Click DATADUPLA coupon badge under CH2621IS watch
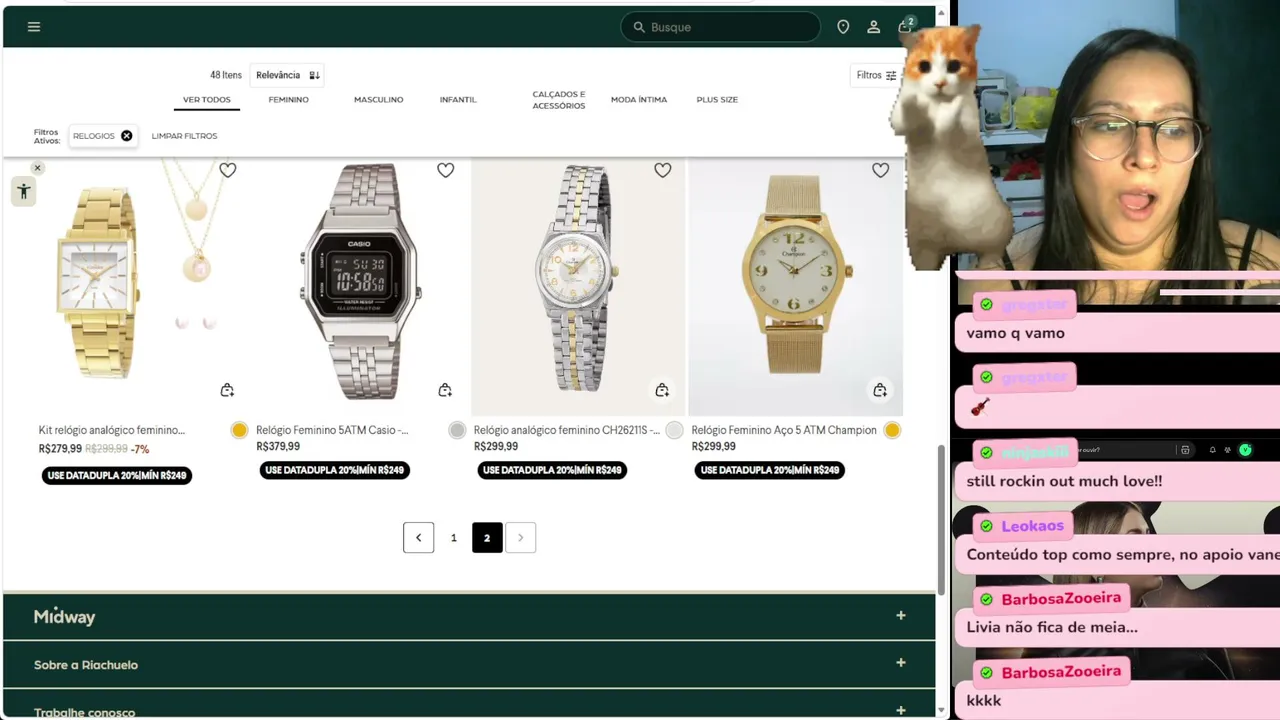Image resolution: width=1280 pixels, height=720 pixels. click(552, 470)
